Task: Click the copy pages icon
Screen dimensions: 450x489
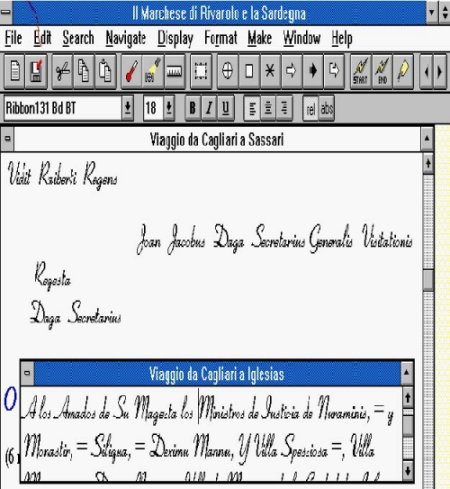Action: coord(83,71)
